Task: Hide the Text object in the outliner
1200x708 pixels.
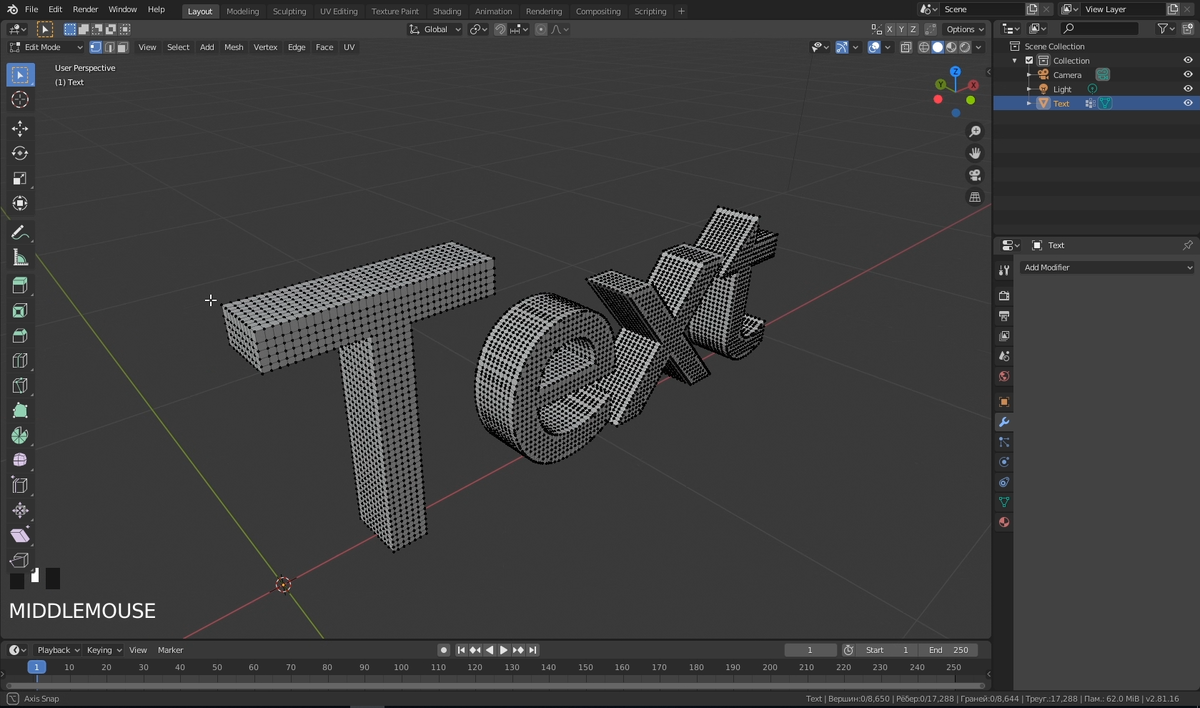Action: (1187, 103)
